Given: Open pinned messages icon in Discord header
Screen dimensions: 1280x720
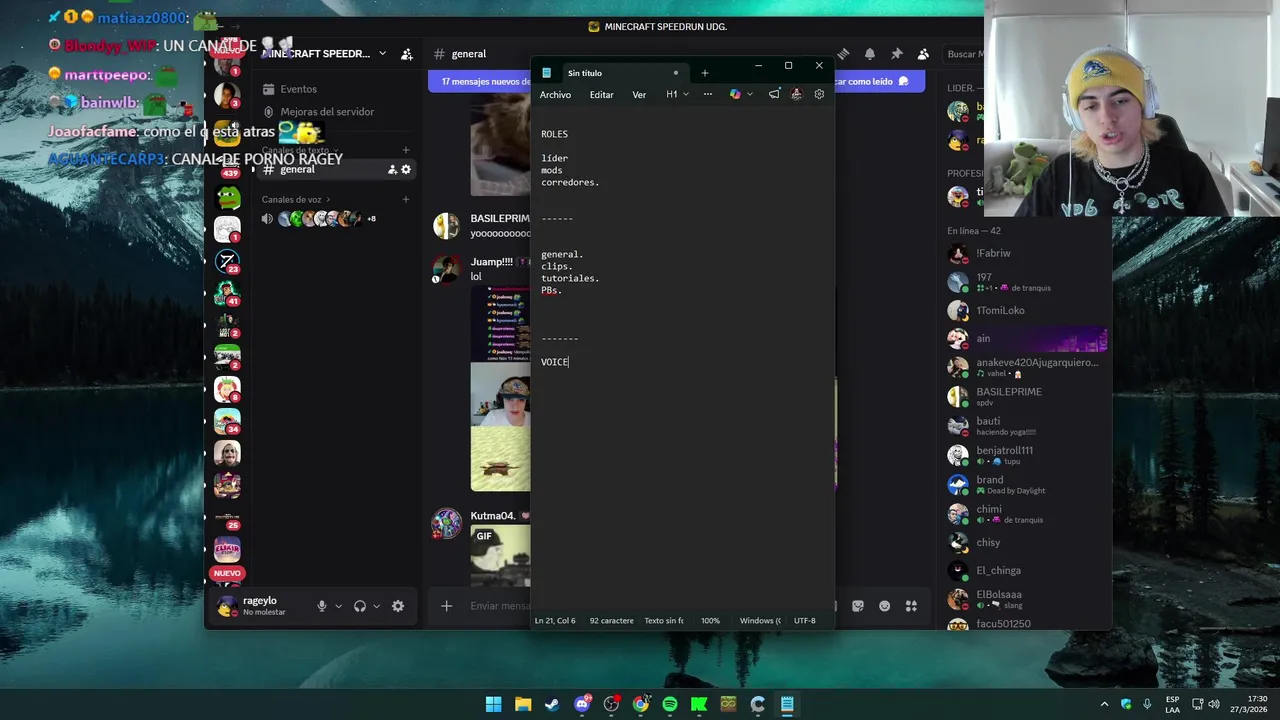Looking at the screenshot, I should (896, 54).
